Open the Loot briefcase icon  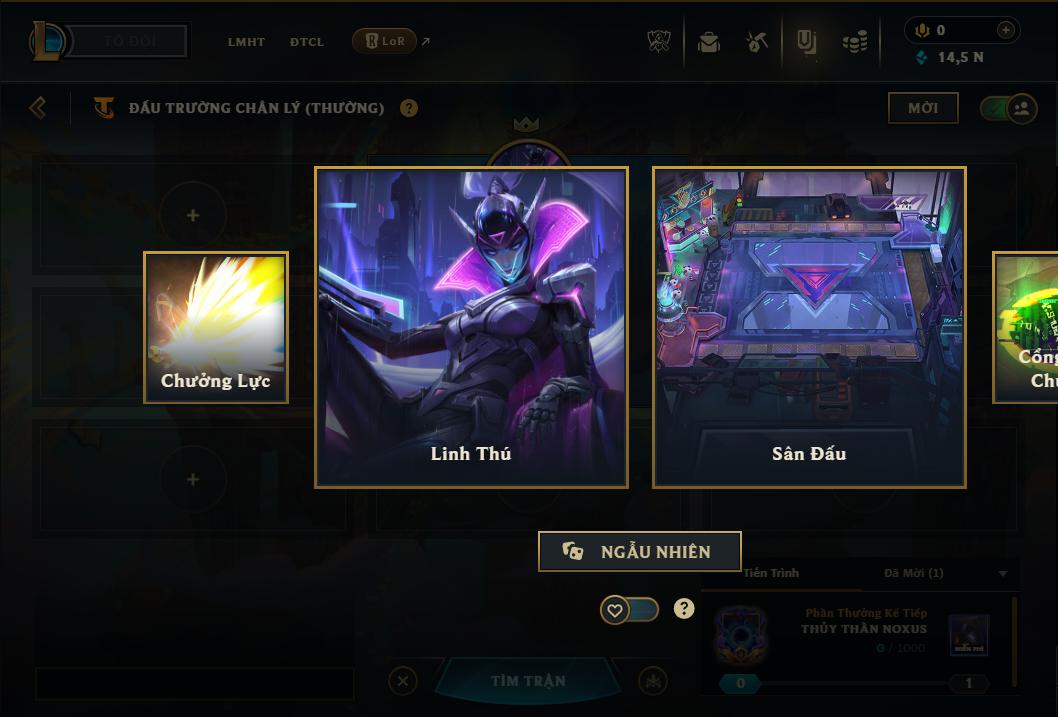708,42
